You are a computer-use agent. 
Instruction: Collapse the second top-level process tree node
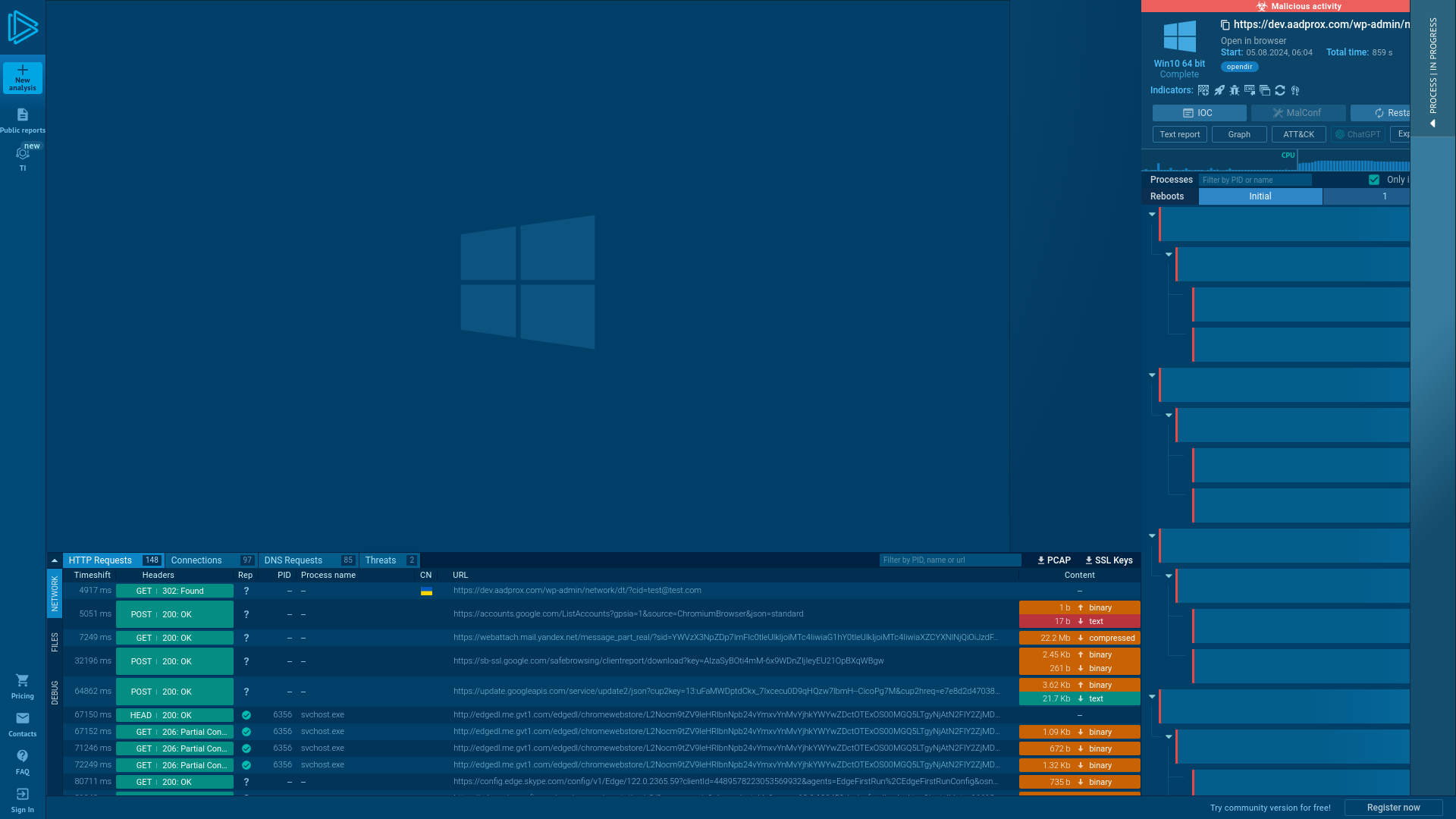pos(1152,375)
